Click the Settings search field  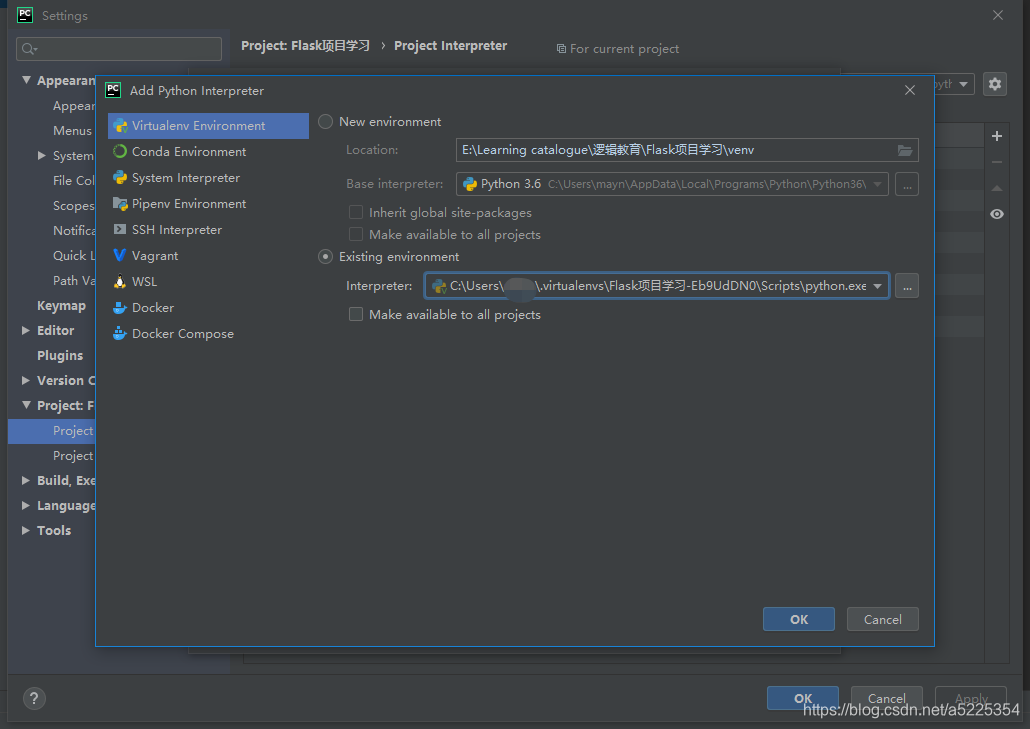point(119,49)
